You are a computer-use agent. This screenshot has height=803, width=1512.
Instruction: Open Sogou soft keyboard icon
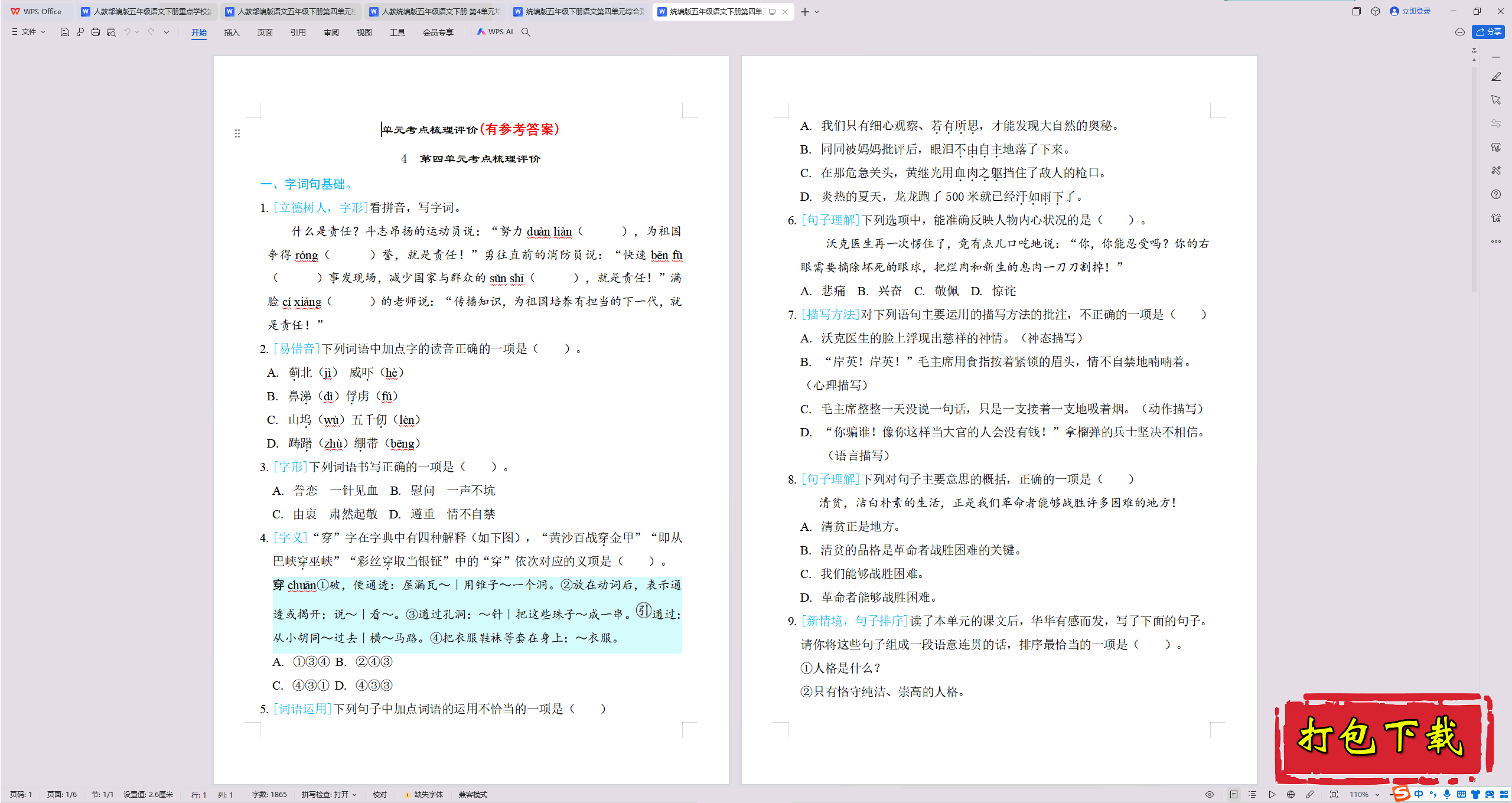point(1461,795)
